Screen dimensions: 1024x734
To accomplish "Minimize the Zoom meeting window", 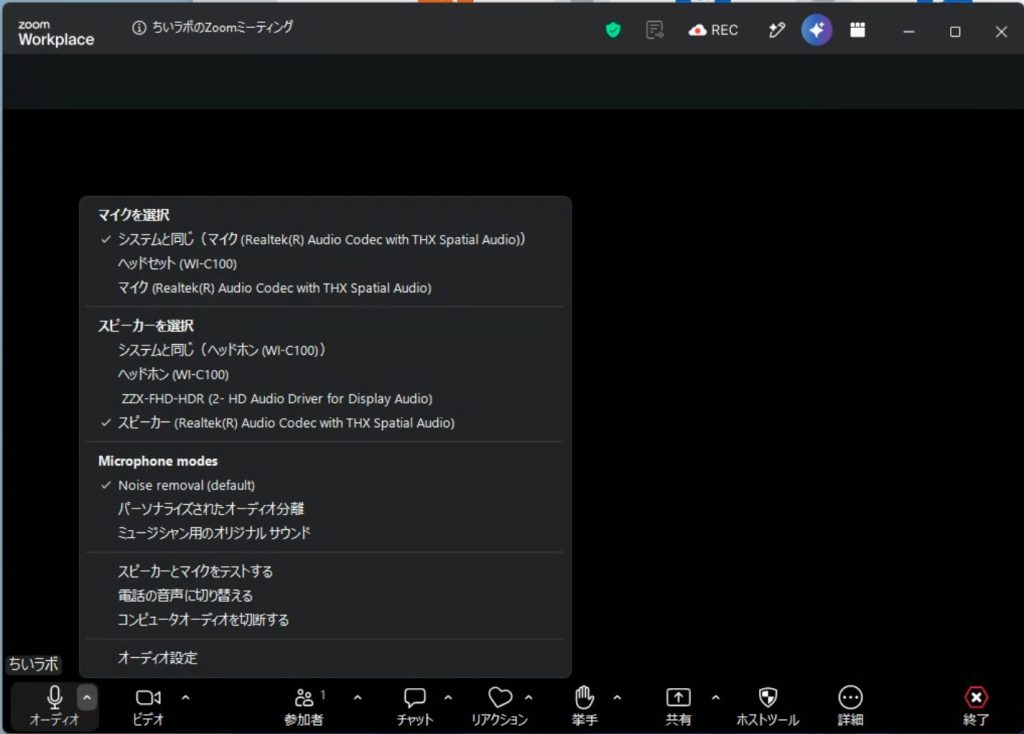I will tap(908, 31).
